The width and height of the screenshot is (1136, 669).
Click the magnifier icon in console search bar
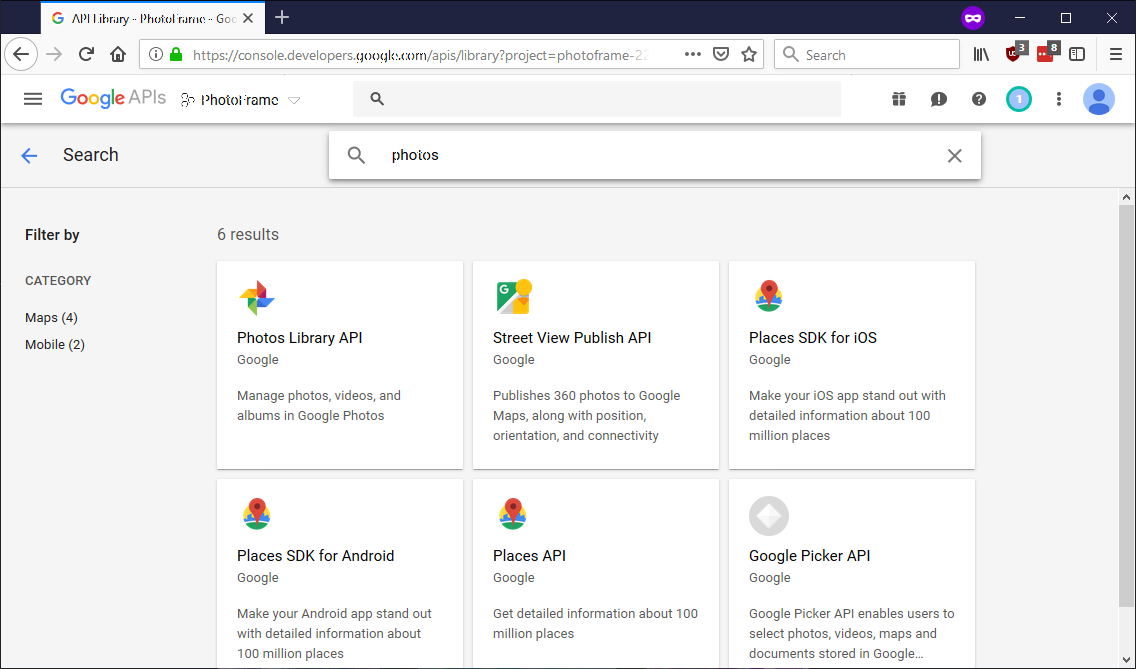(377, 99)
